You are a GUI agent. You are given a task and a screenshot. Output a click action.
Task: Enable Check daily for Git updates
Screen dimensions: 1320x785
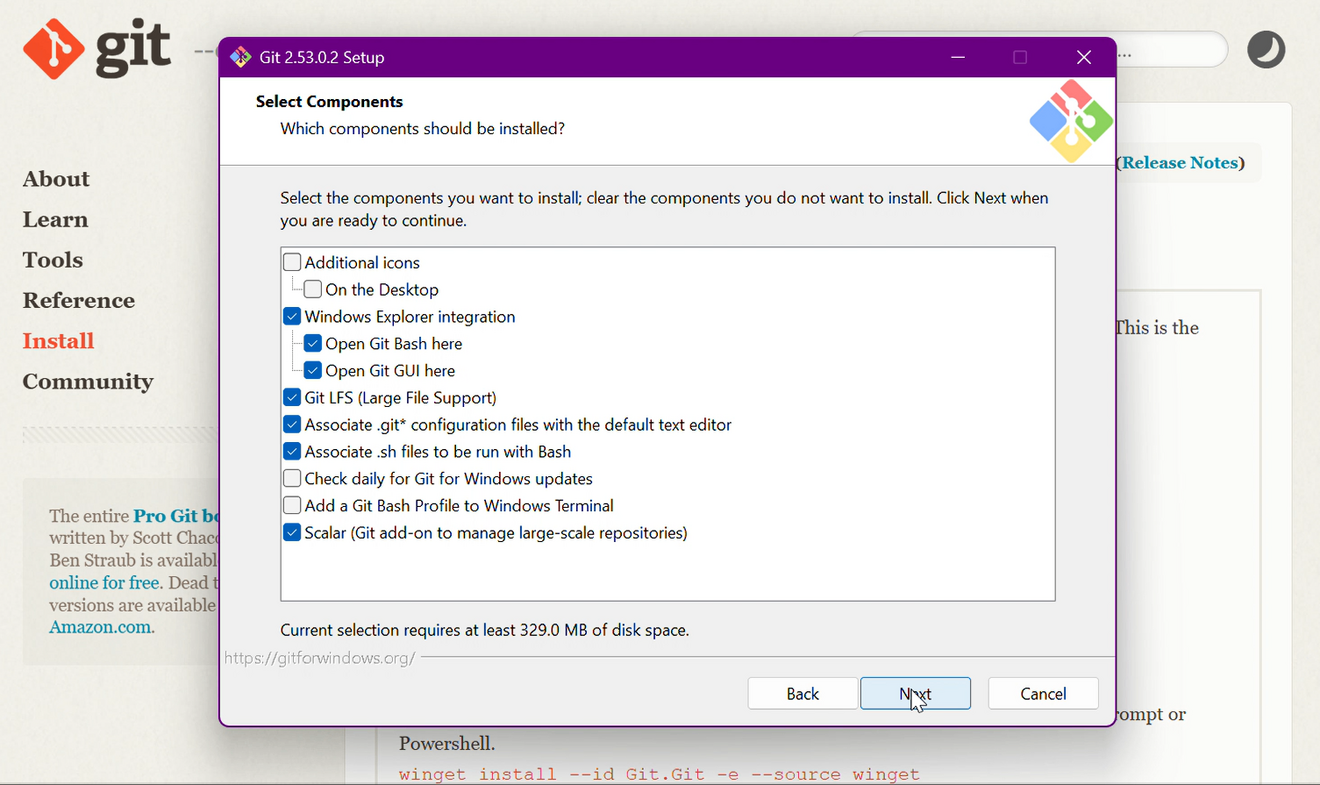pos(292,478)
